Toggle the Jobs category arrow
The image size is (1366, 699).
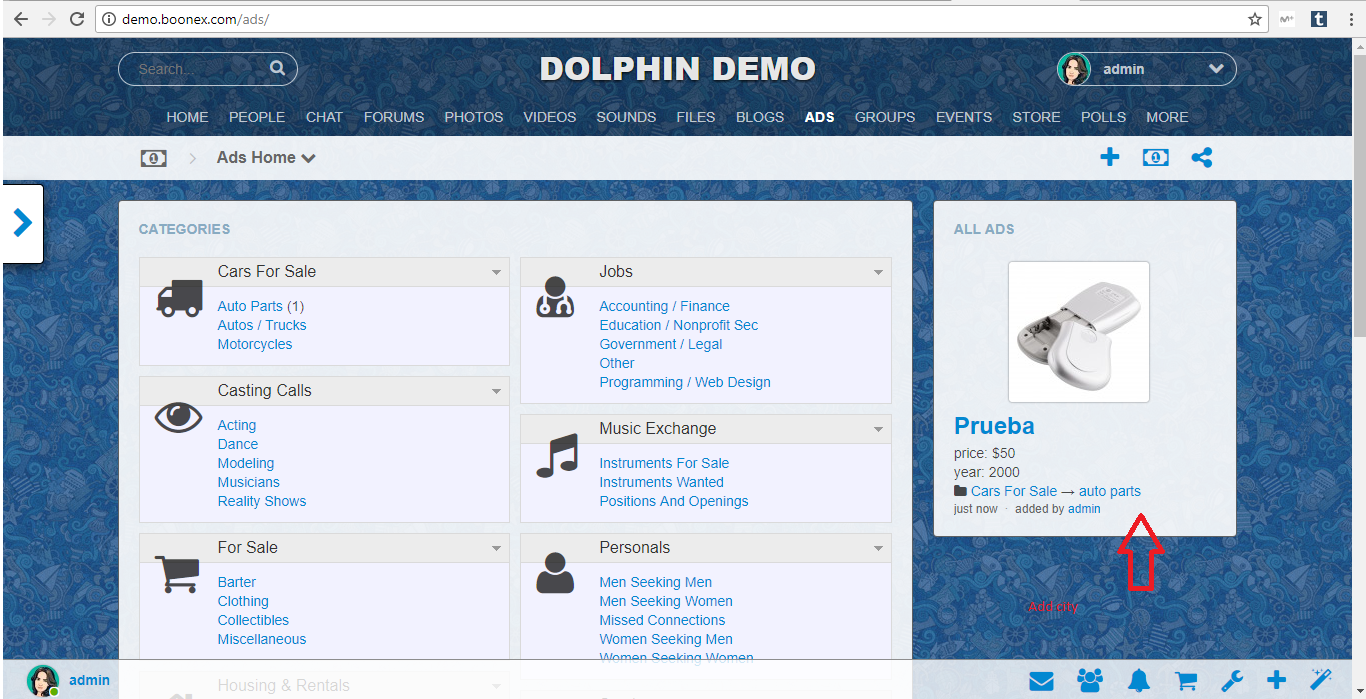[878, 272]
